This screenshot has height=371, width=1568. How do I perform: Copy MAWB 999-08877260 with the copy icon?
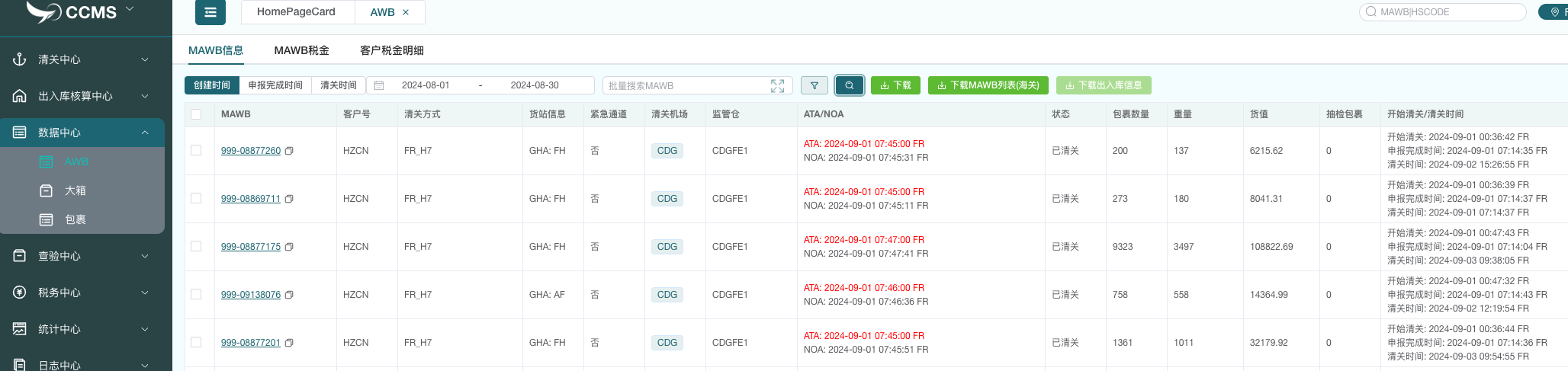pos(289,151)
